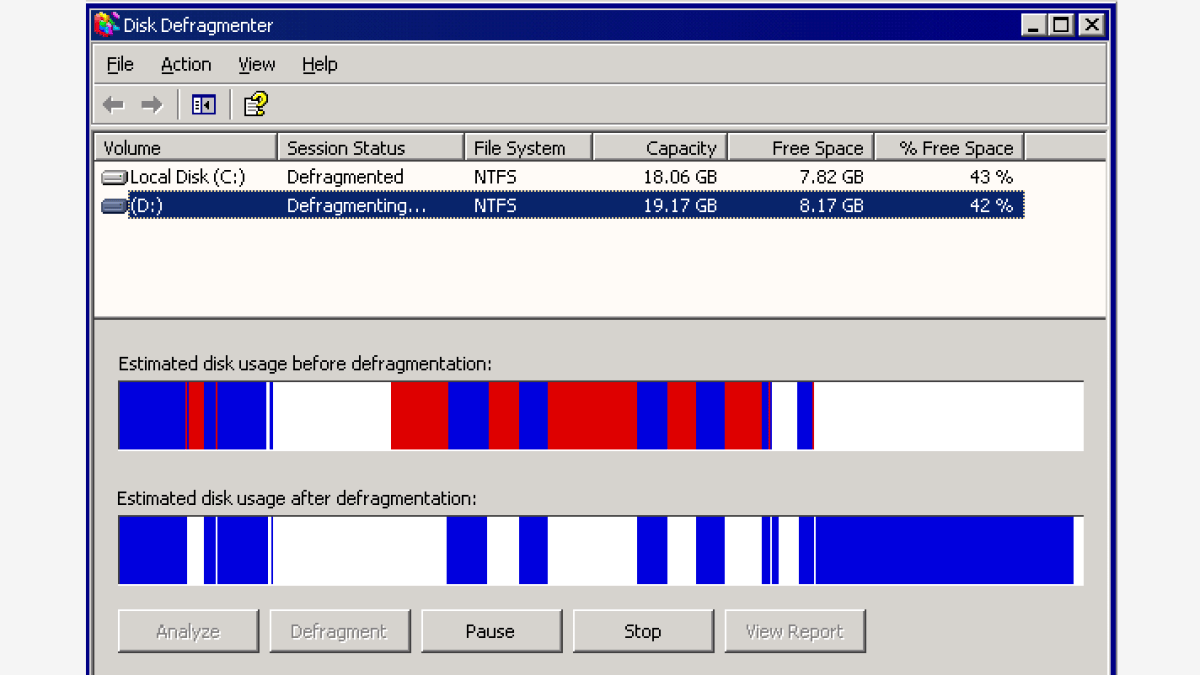This screenshot has width=1200, height=675.
Task: Maximize the Disk Defragmenter window
Action: click(x=1060, y=26)
